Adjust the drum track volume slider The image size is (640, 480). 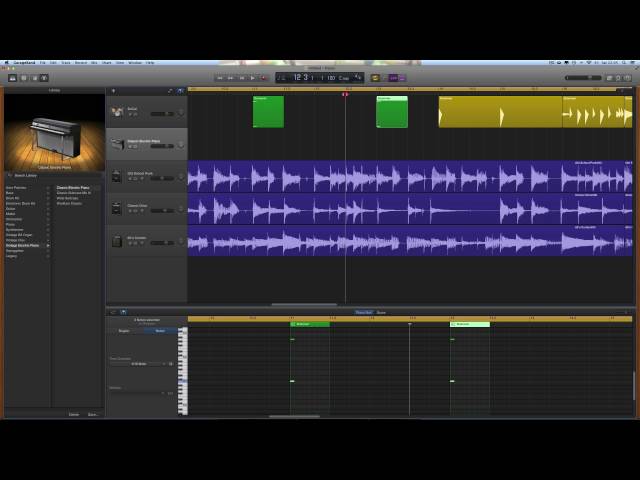pyautogui.click(x=162, y=114)
